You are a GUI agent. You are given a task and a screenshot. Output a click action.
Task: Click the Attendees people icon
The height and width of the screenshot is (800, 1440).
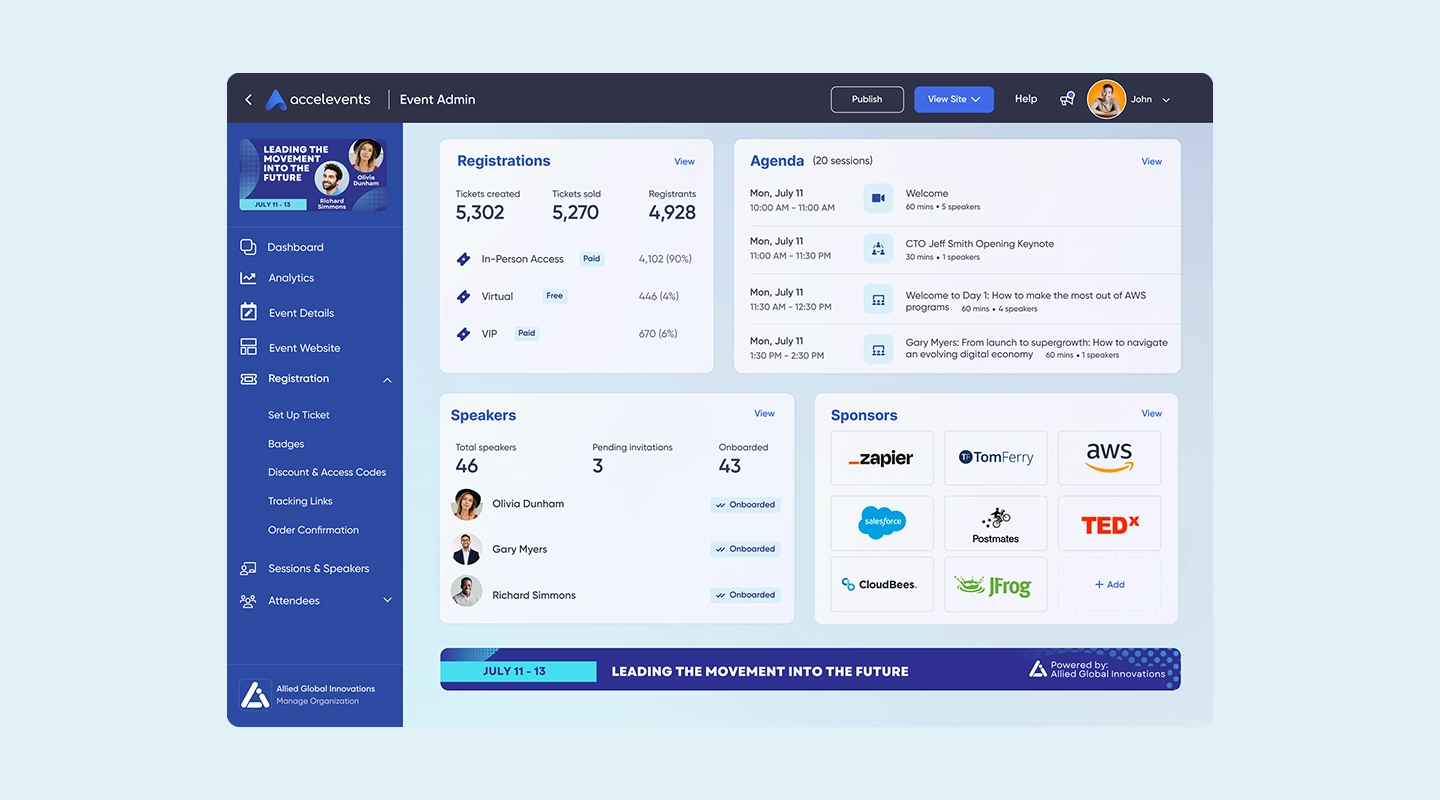pyautogui.click(x=247, y=600)
